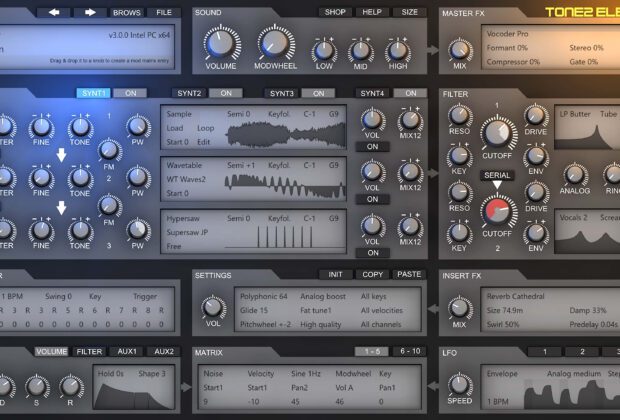
Task: Click the LOW equalizer knob
Action: point(324,51)
